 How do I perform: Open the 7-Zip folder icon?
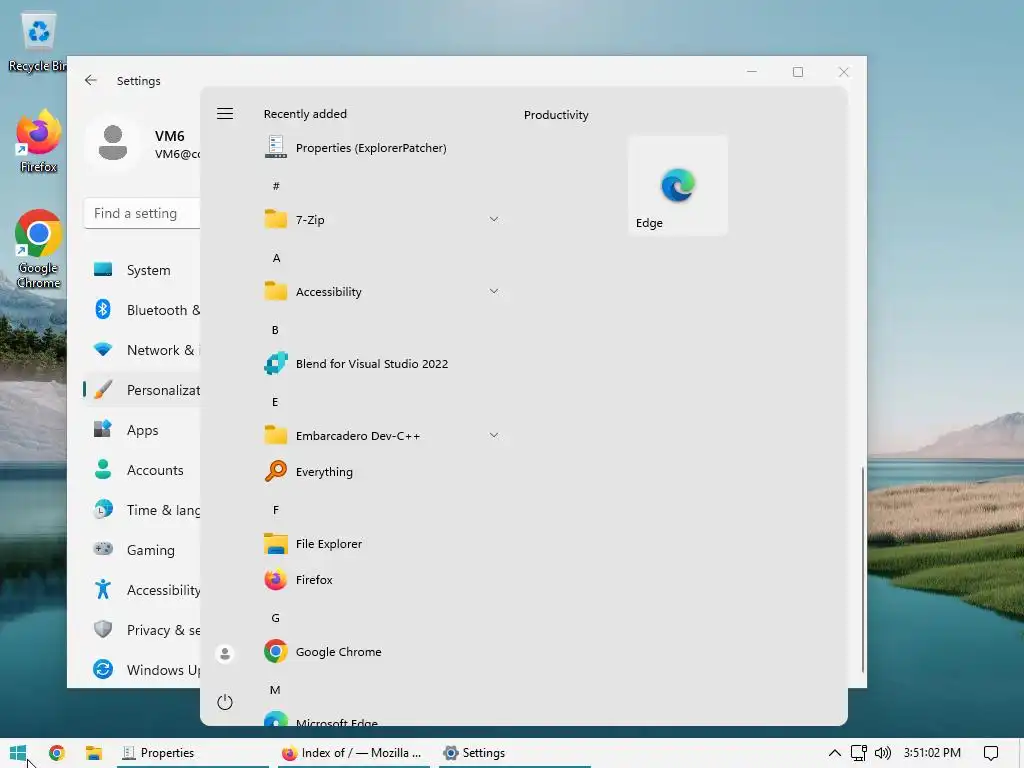click(276, 219)
